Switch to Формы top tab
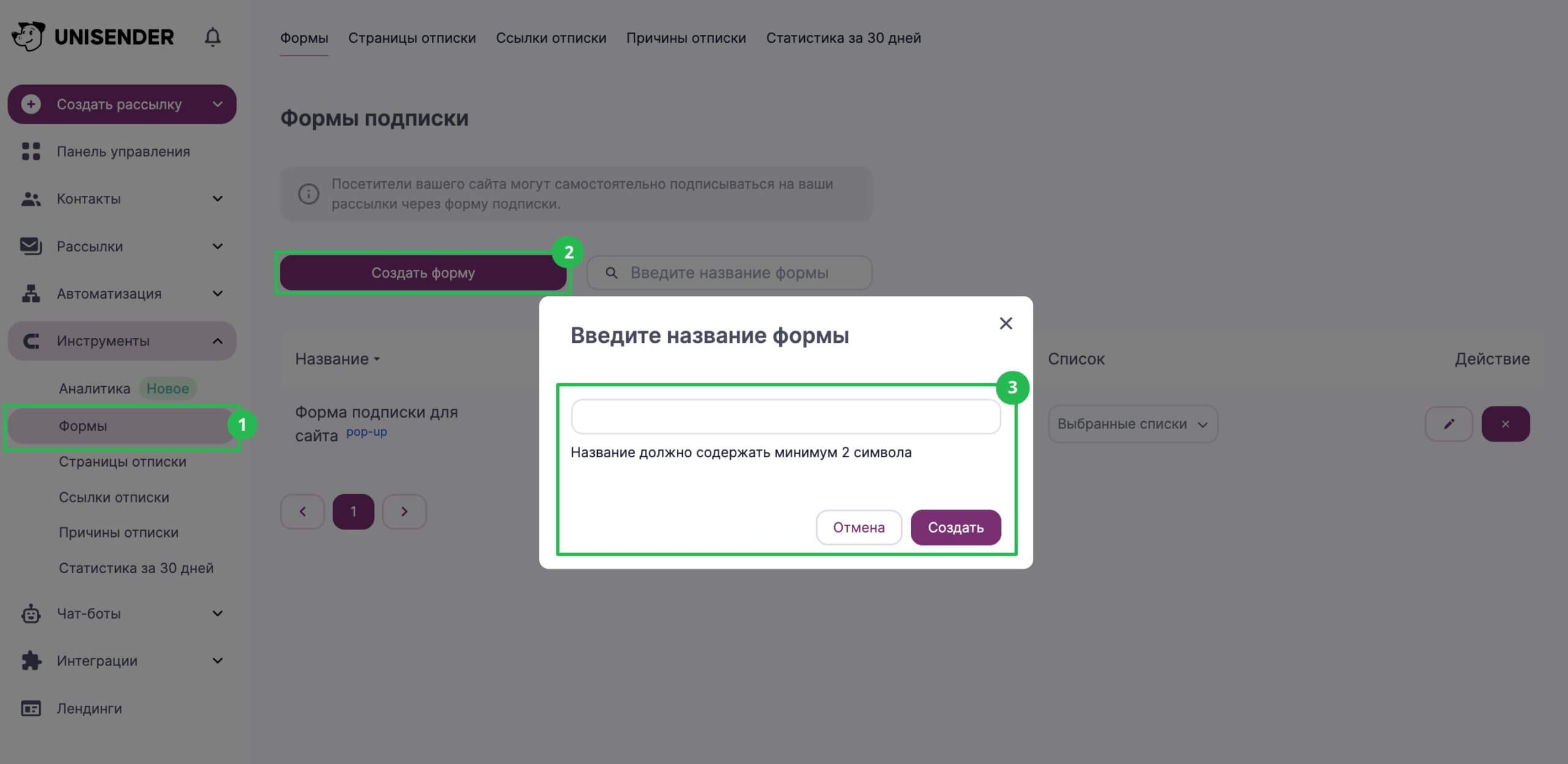1568x764 pixels. click(x=304, y=38)
